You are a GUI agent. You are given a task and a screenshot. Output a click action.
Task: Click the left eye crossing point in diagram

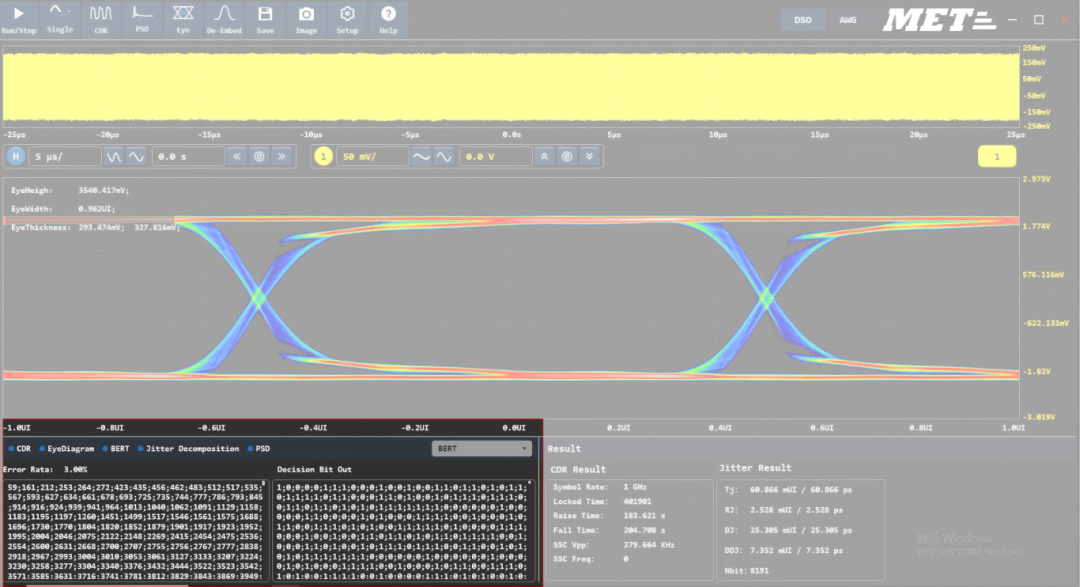point(259,298)
